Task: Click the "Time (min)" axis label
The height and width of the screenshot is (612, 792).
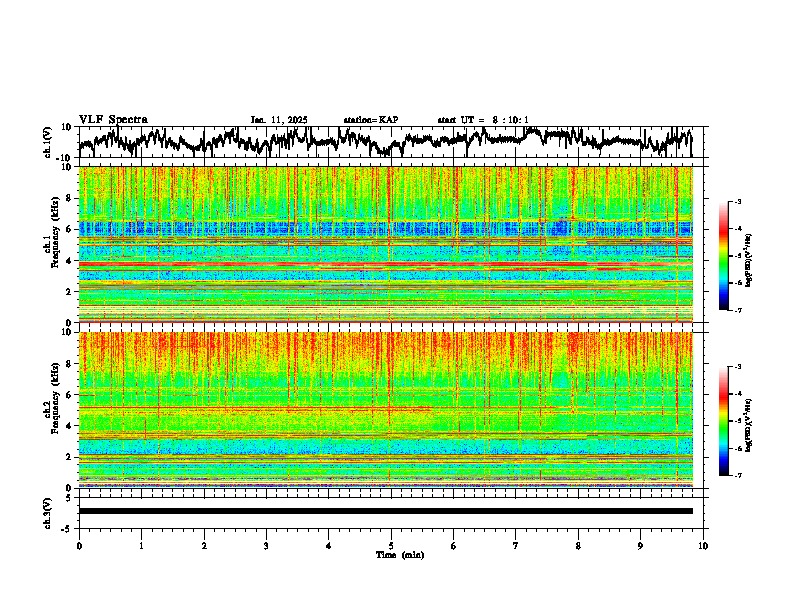Action: click(x=400, y=555)
